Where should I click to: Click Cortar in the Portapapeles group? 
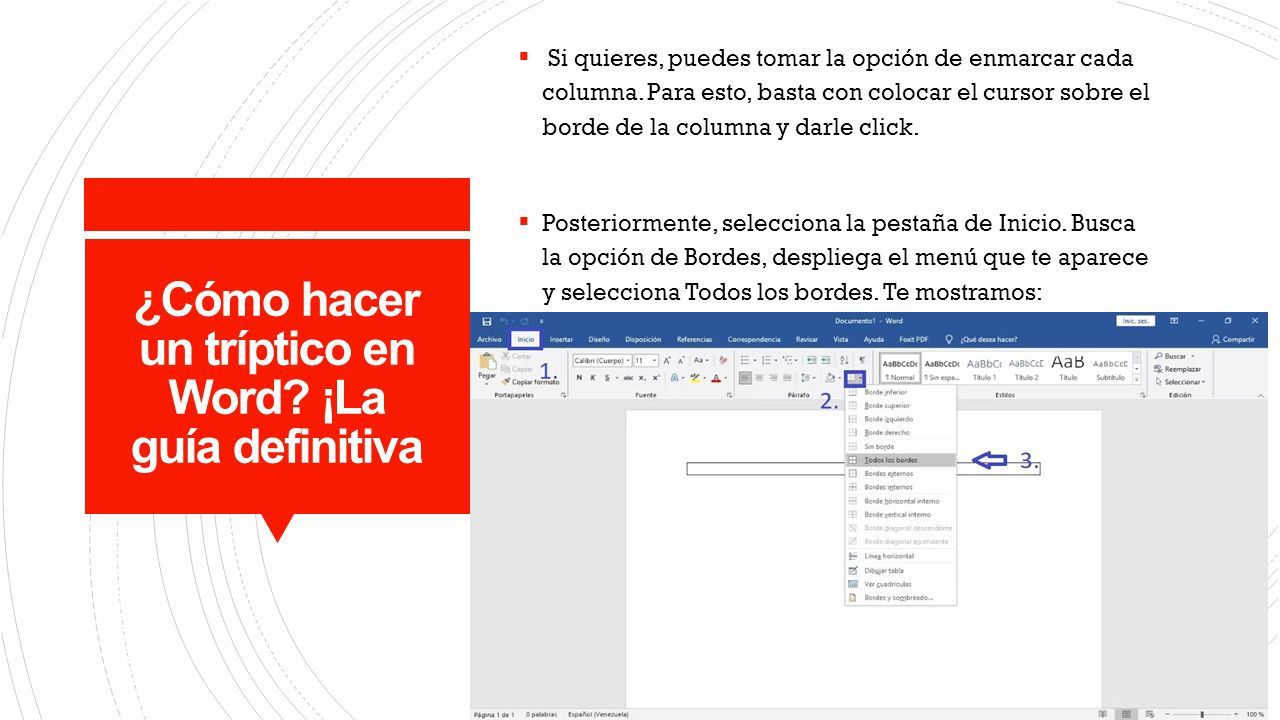(x=517, y=356)
